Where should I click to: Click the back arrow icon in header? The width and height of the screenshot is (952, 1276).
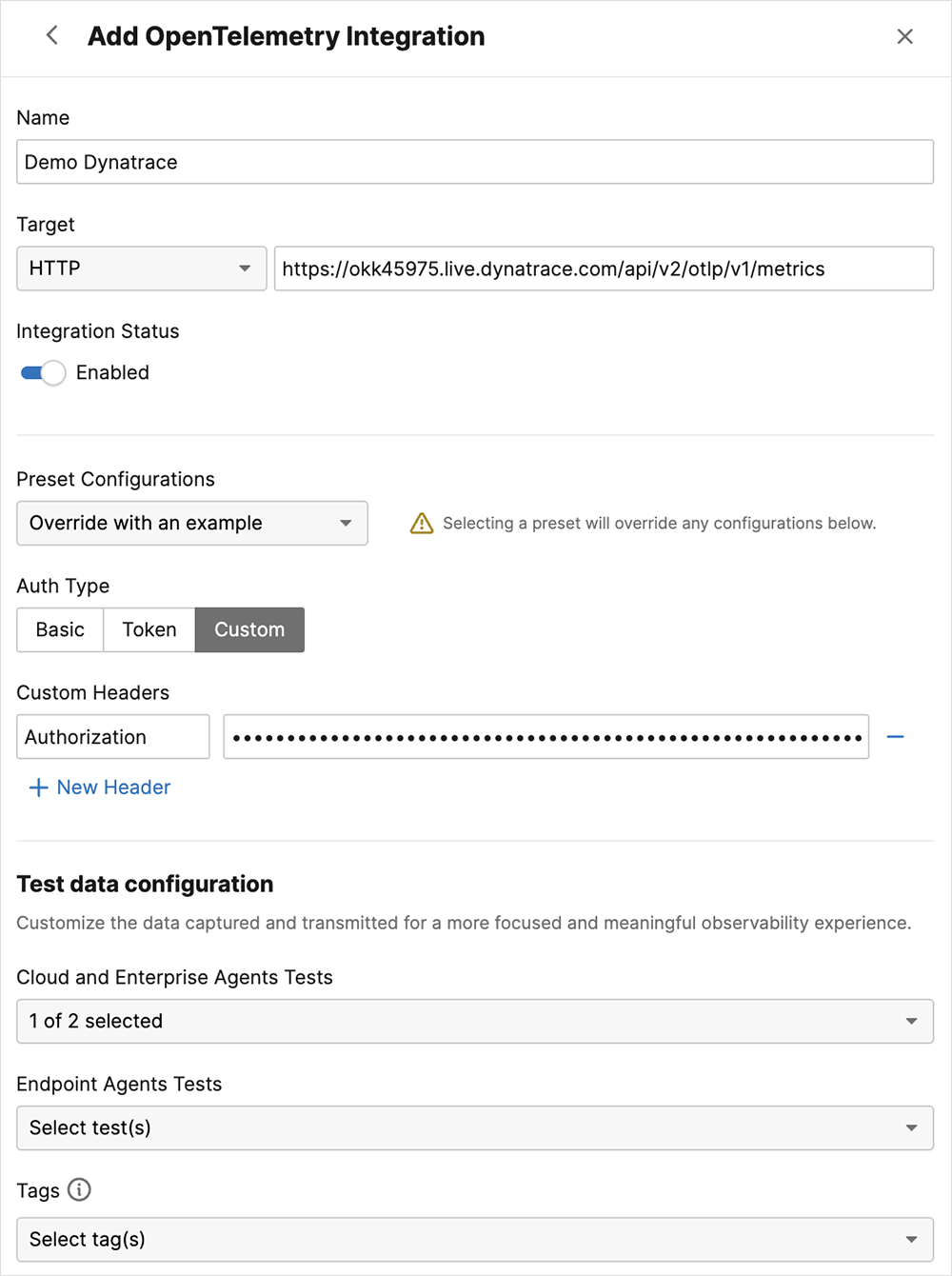pos(52,36)
